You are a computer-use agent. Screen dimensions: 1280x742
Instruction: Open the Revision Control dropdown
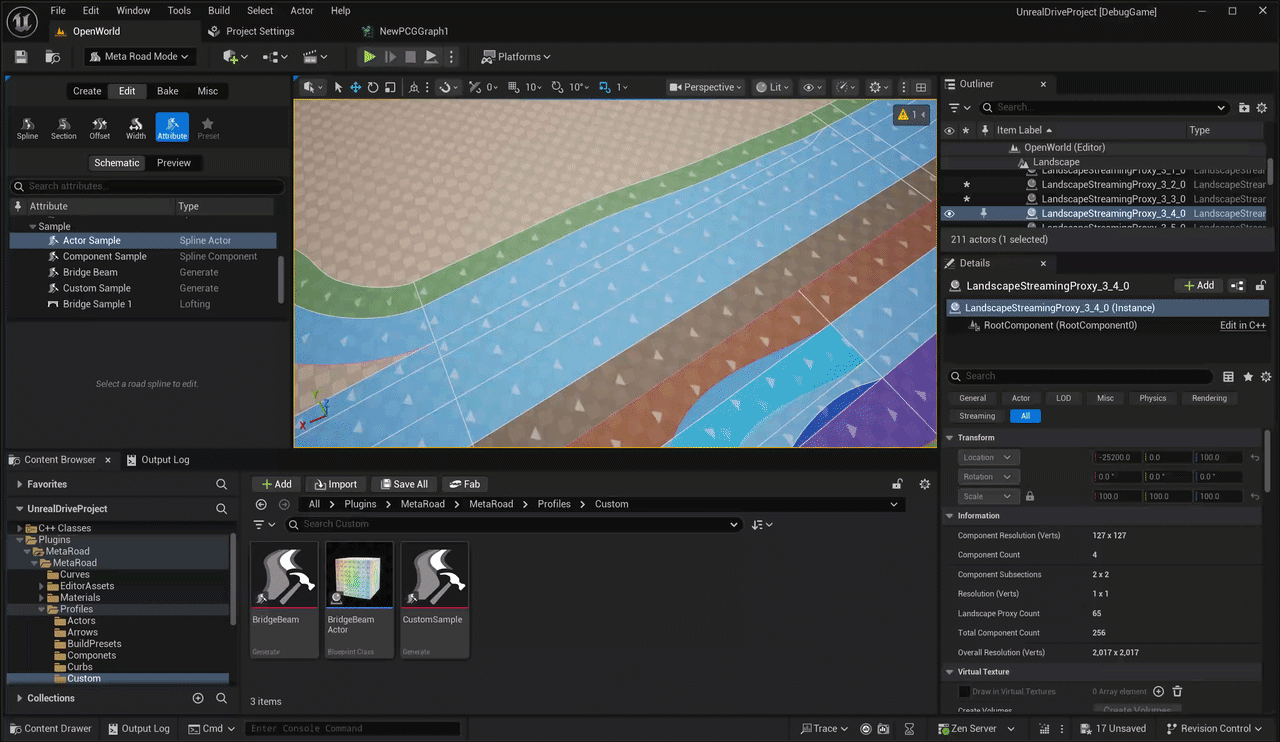(x=1214, y=729)
